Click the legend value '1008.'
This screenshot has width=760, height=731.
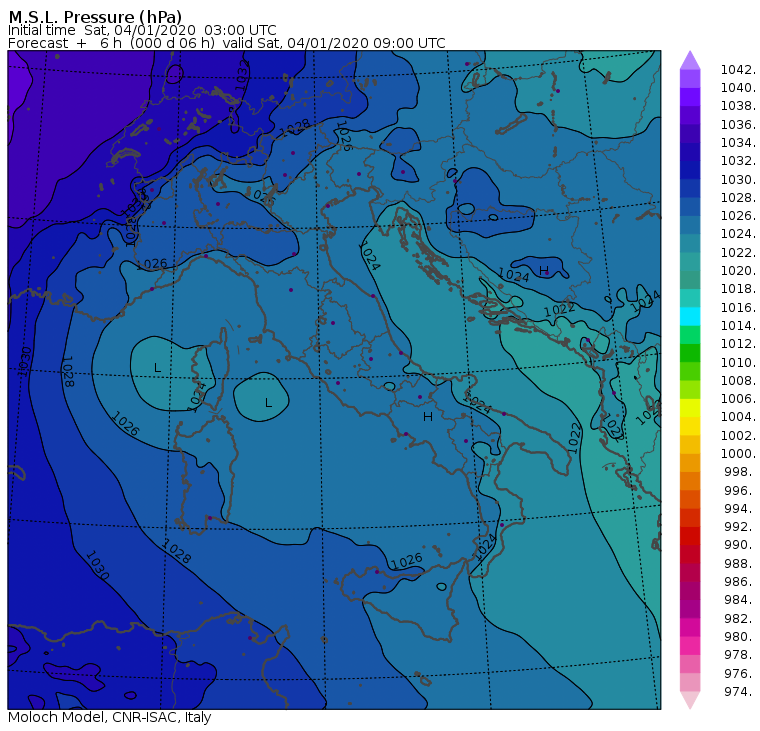(738, 381)
